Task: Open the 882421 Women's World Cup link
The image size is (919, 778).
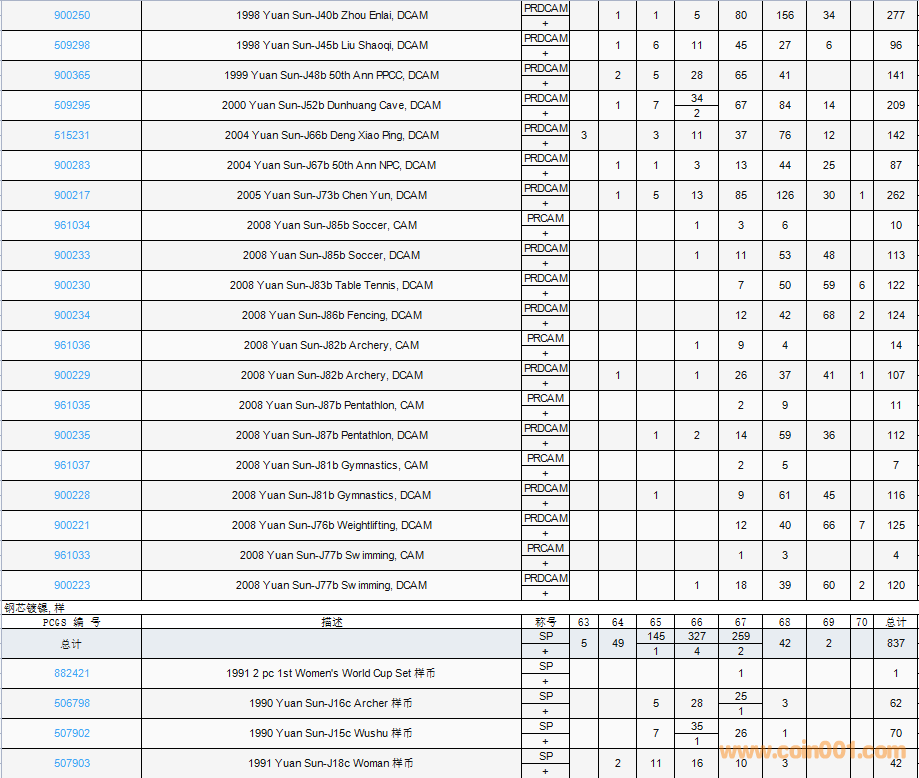Action: (x=71, y=673)
